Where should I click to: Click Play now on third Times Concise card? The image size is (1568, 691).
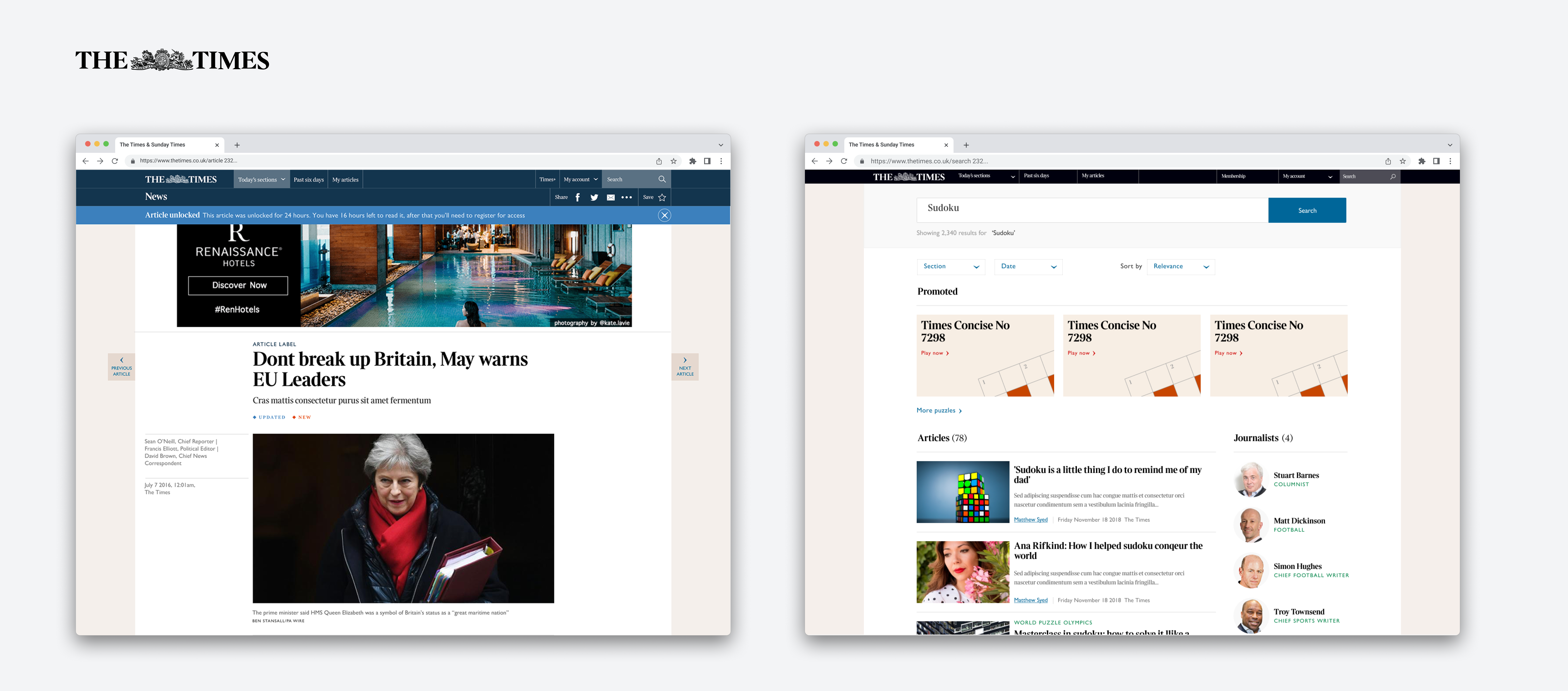[x=1228, y=353]
